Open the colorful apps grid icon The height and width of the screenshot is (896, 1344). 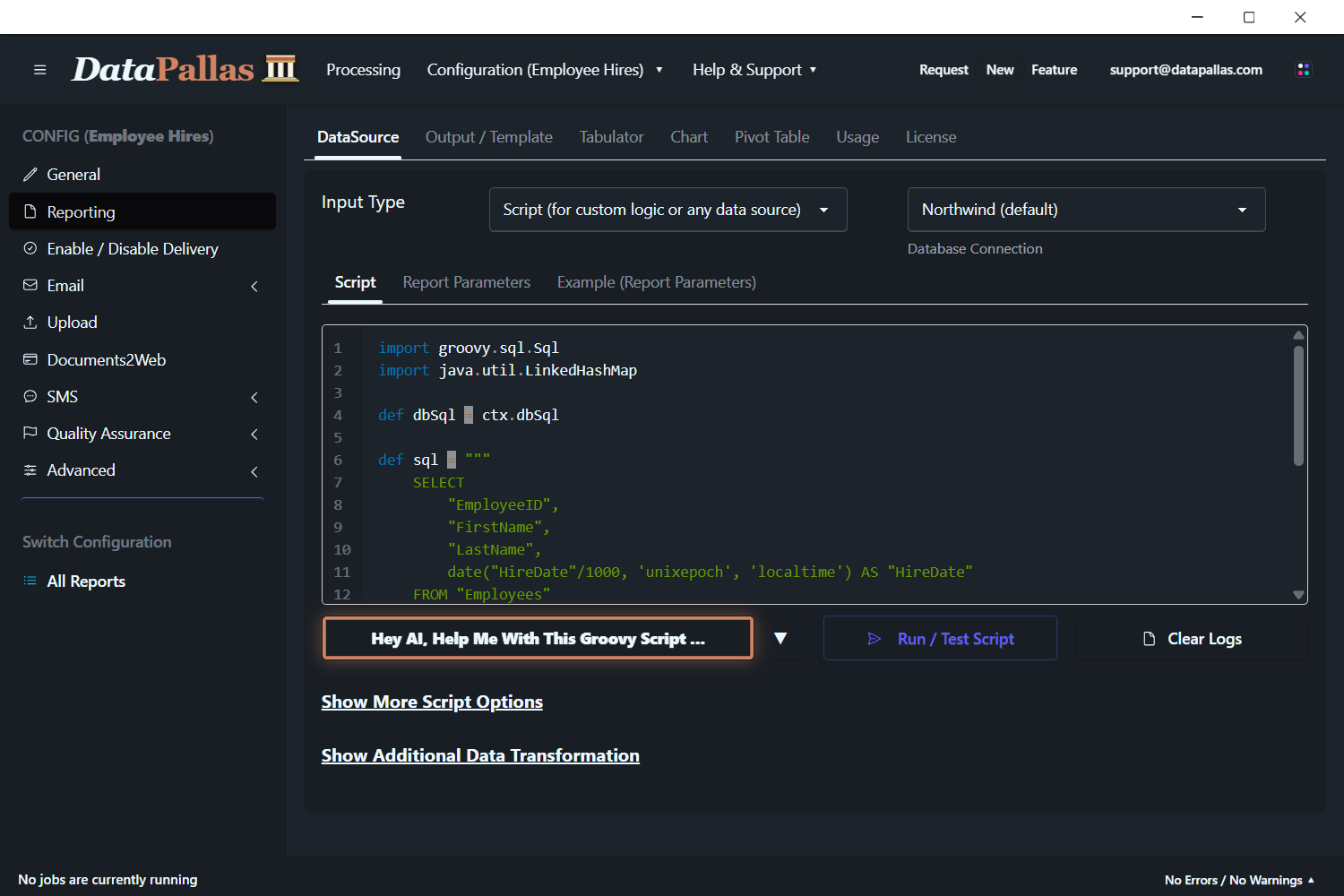coord(1304,70)
